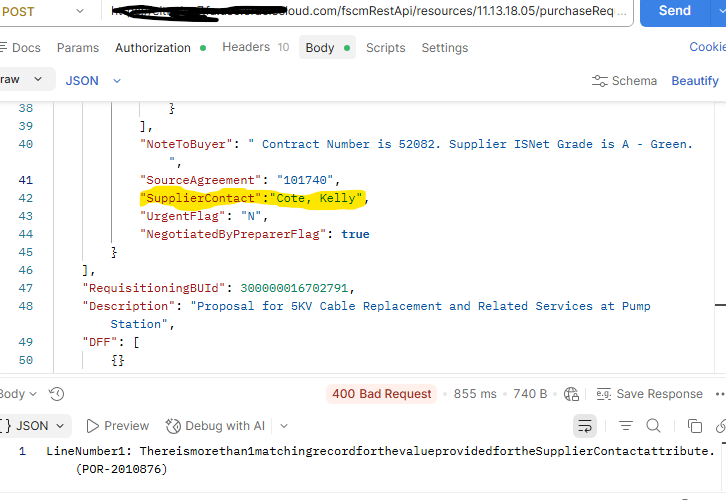
Task: Start Debug with AI
Action: click(x=215, y=425)
